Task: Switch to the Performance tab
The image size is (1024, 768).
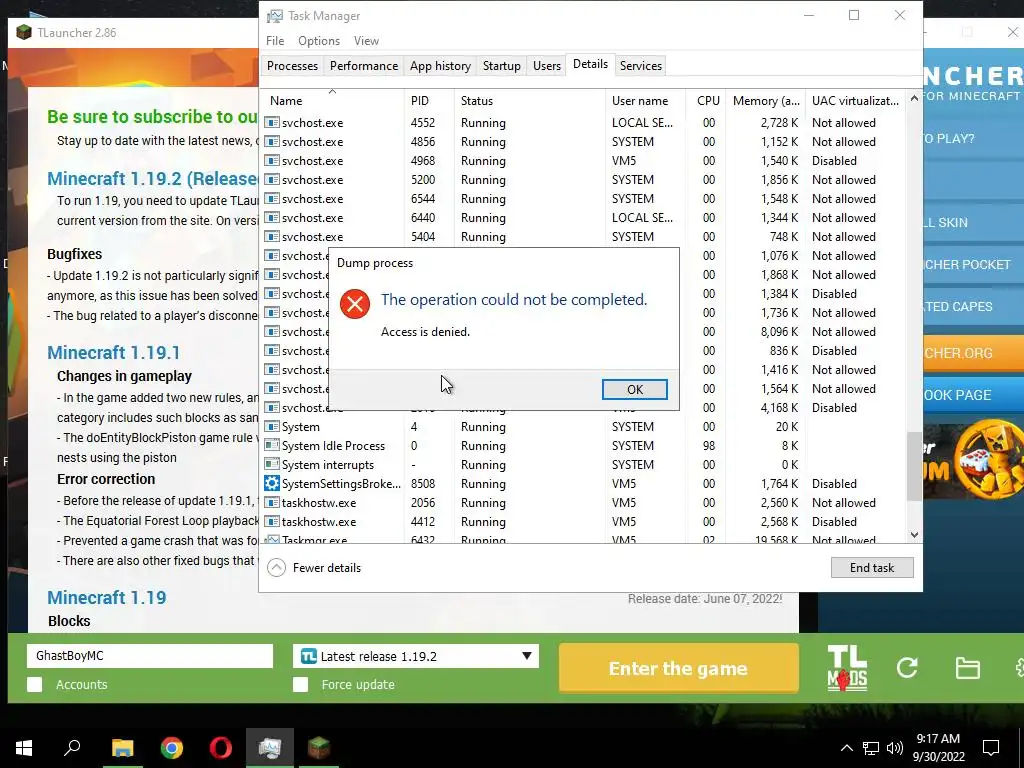Action: point(364,65)
